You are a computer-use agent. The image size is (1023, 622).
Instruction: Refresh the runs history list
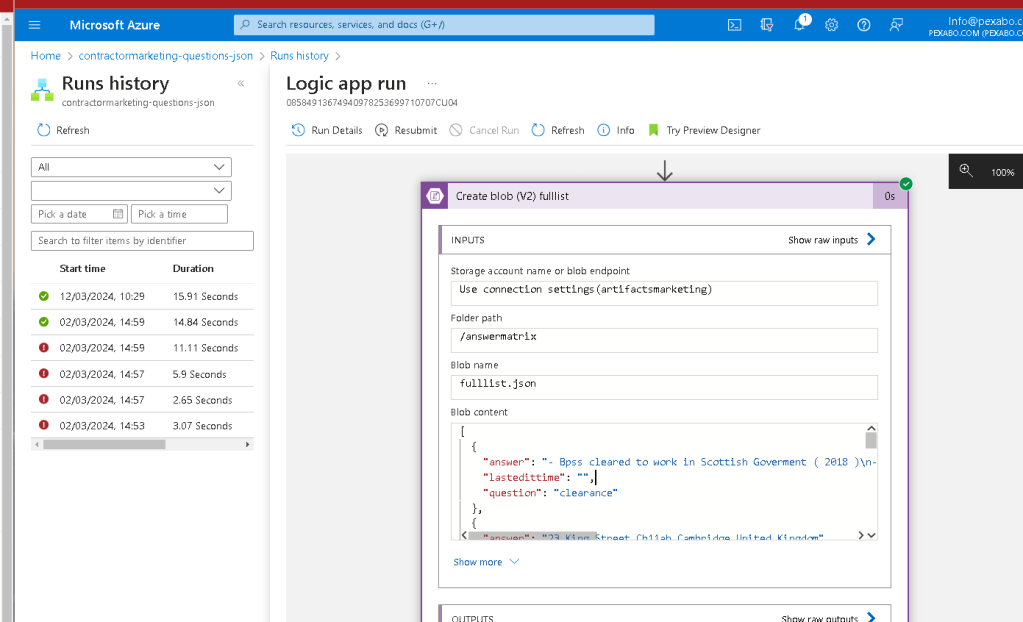pos(63,130)
